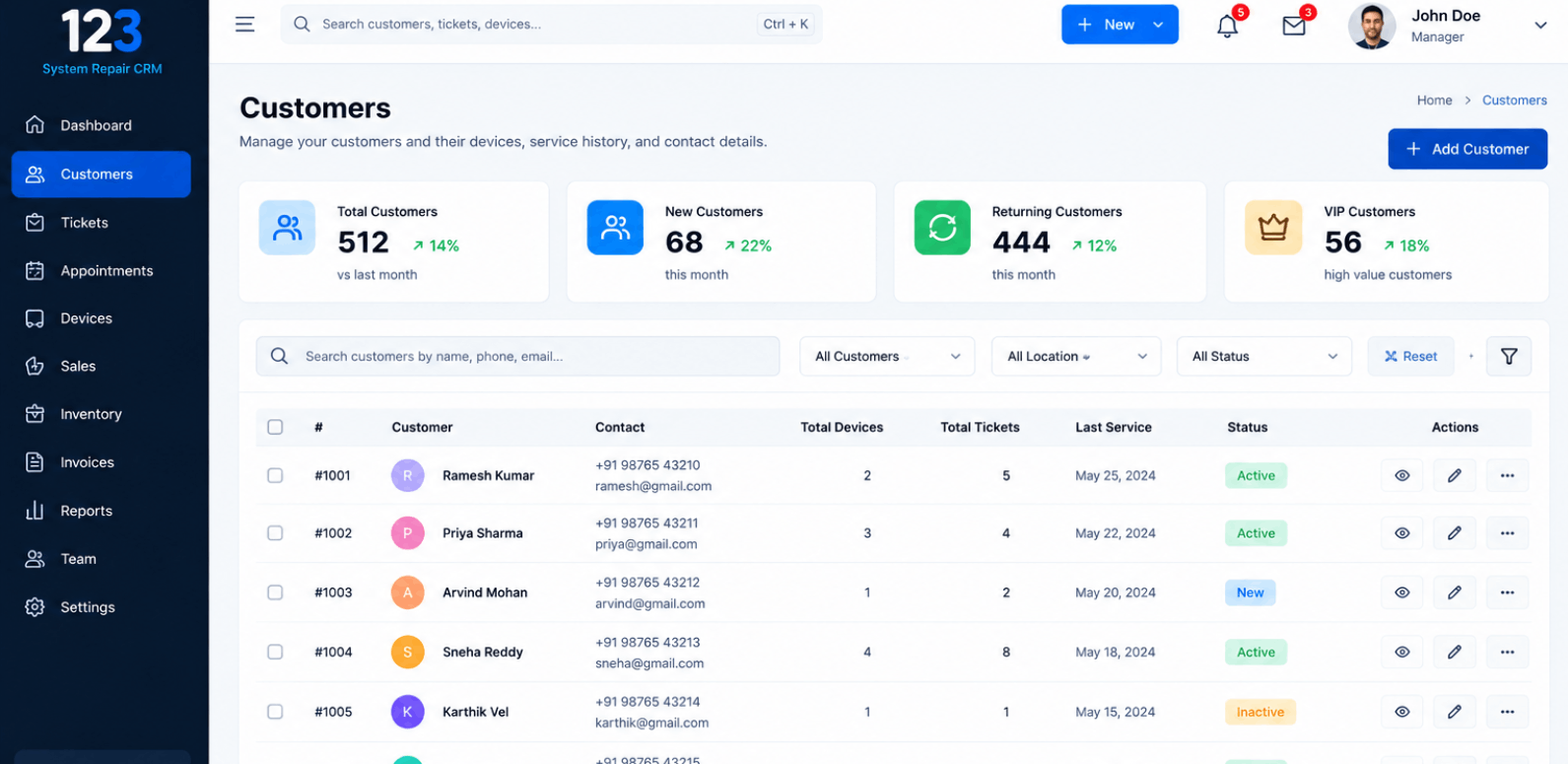
Task: Click the New status badge for Arvind Mohan
Action: [x=1250, y=592]
